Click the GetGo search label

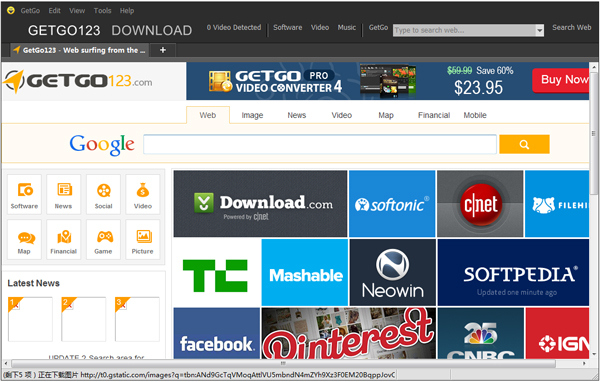(378, 28)
